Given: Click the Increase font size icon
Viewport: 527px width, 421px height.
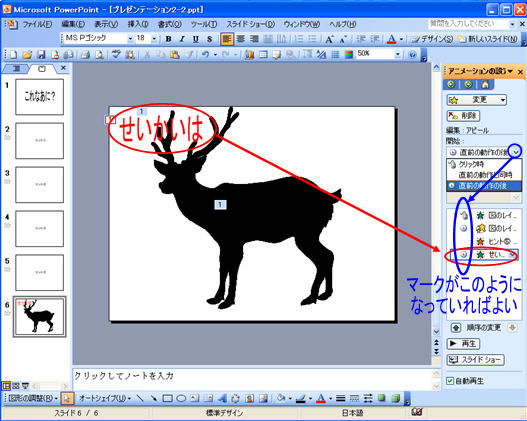Looking at the screenshot, I should [329, 39].
